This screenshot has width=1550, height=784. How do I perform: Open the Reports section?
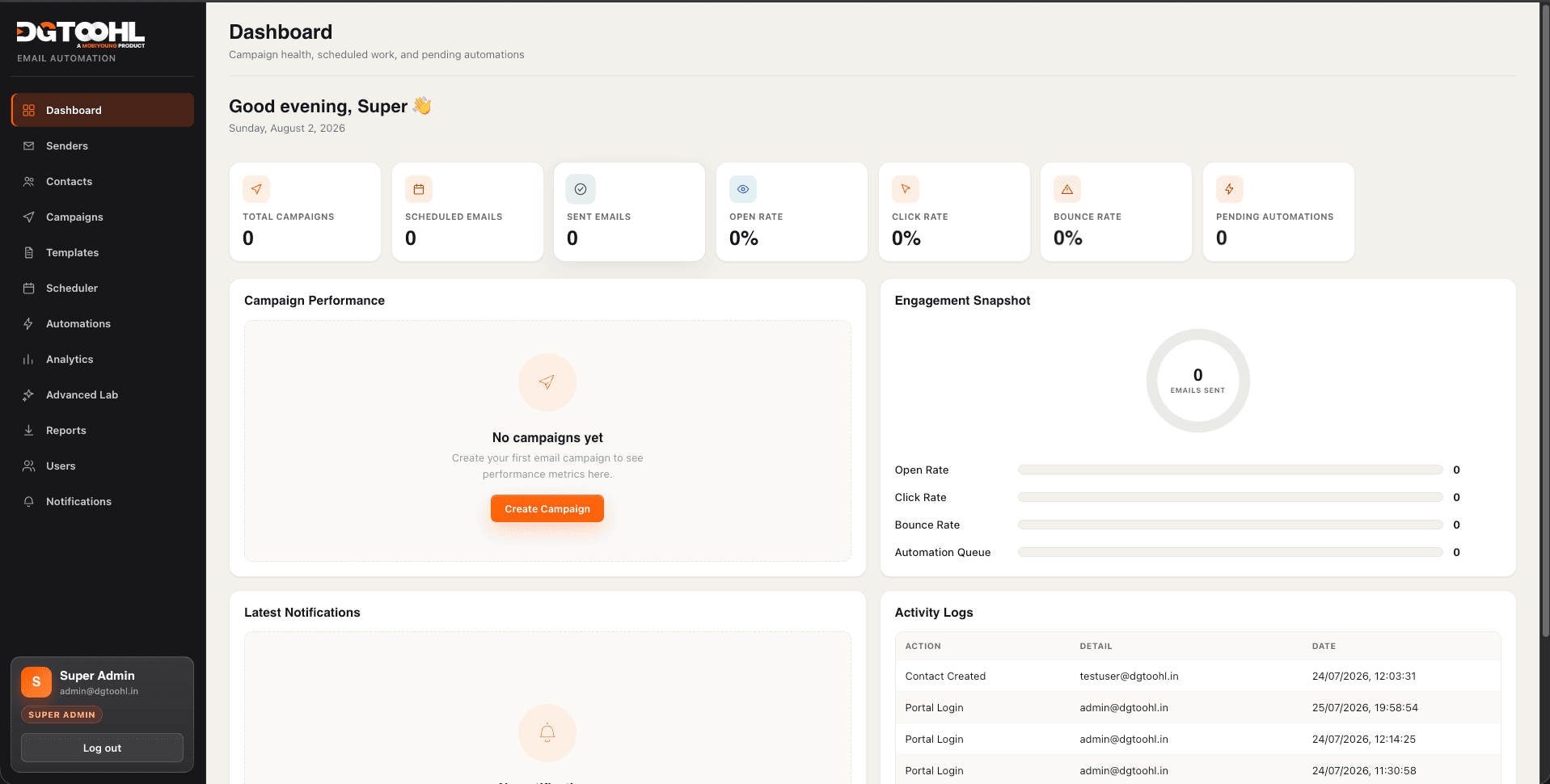103,430
